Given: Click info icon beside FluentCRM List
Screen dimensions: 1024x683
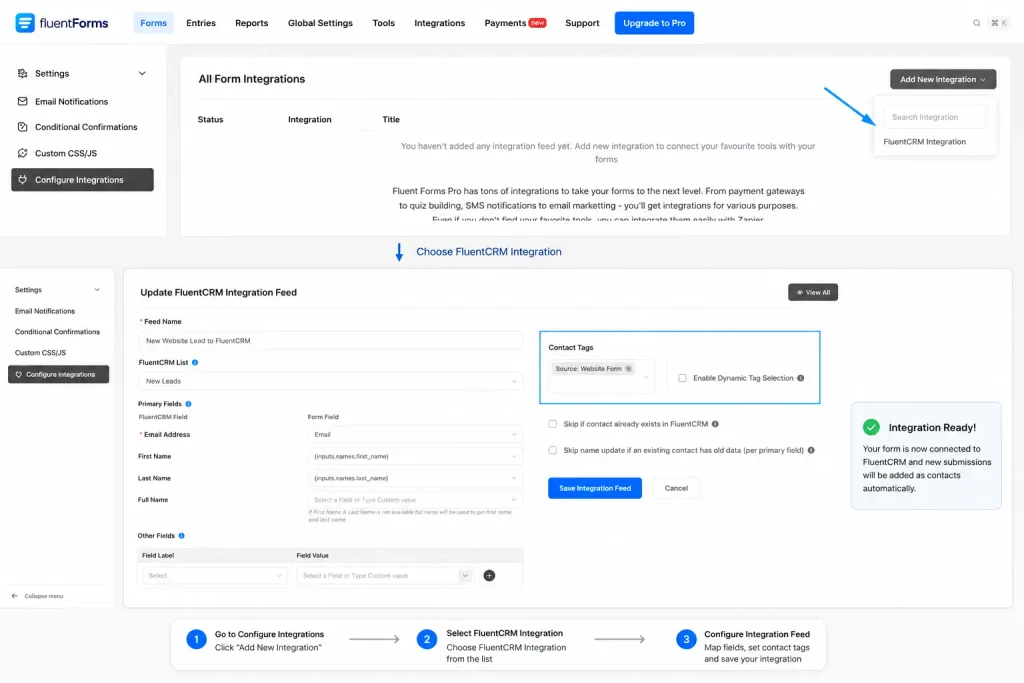Looking at the screenshot, I should [195, 362].
